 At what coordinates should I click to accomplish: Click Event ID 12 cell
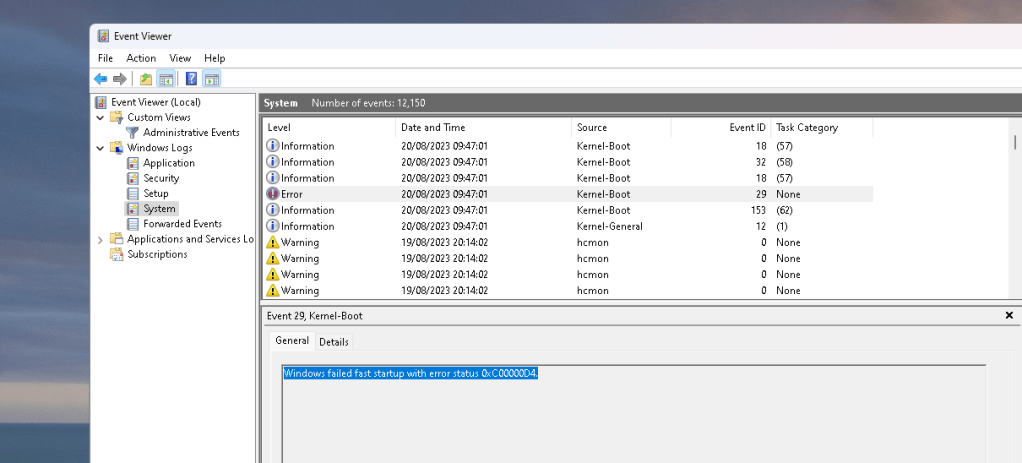tap(761, 226)
